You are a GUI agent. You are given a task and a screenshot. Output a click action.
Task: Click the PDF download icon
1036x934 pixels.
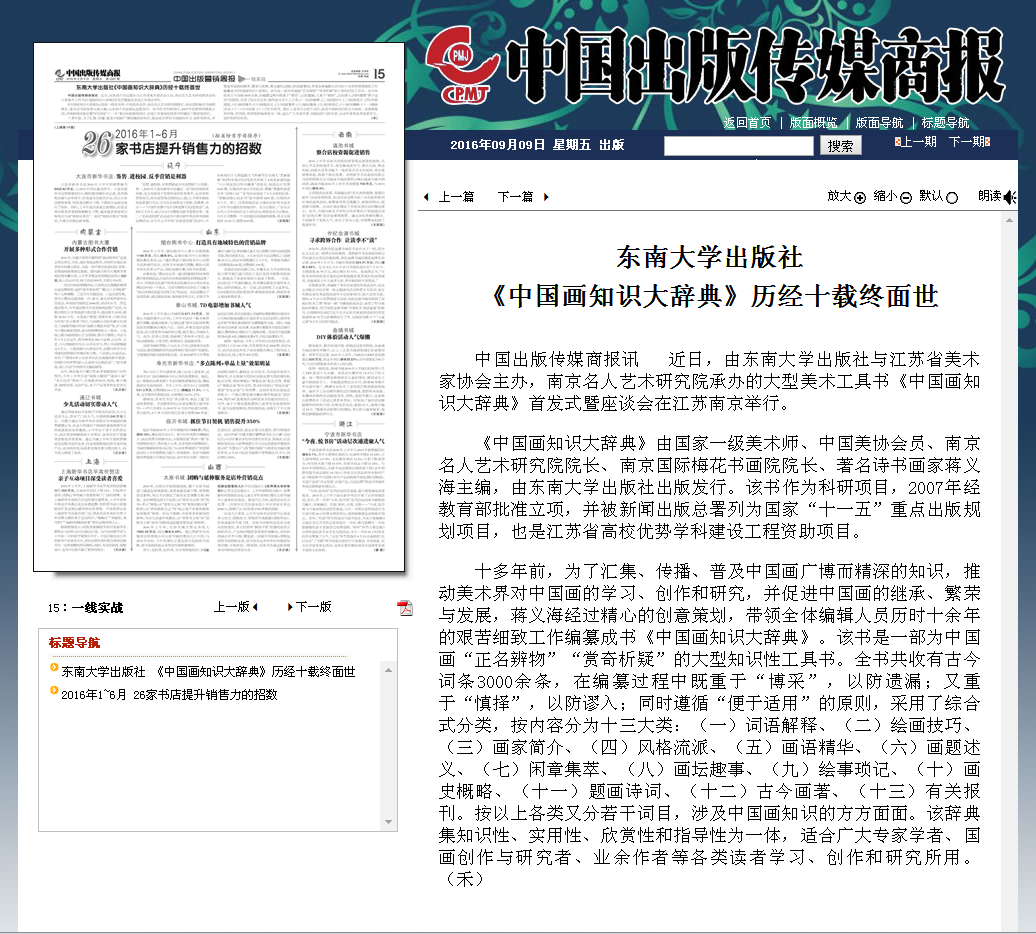pyautogui.click(x=405, y=608)
